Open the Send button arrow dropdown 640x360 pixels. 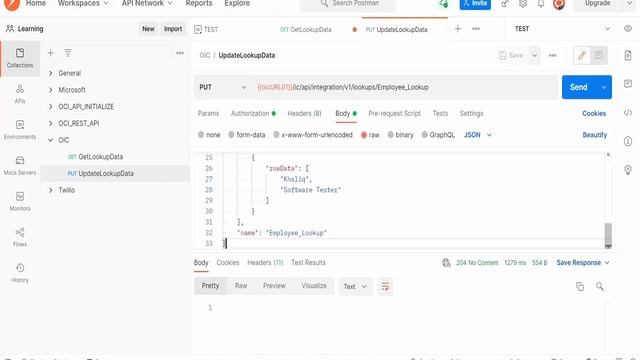tap(604, 87)
